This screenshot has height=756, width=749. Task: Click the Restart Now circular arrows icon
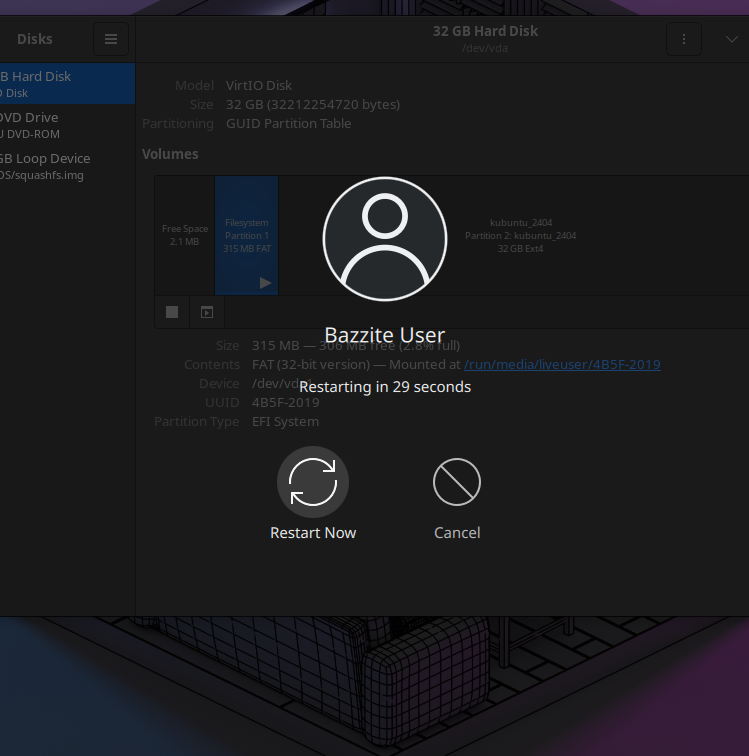click(x=313, y=482)
